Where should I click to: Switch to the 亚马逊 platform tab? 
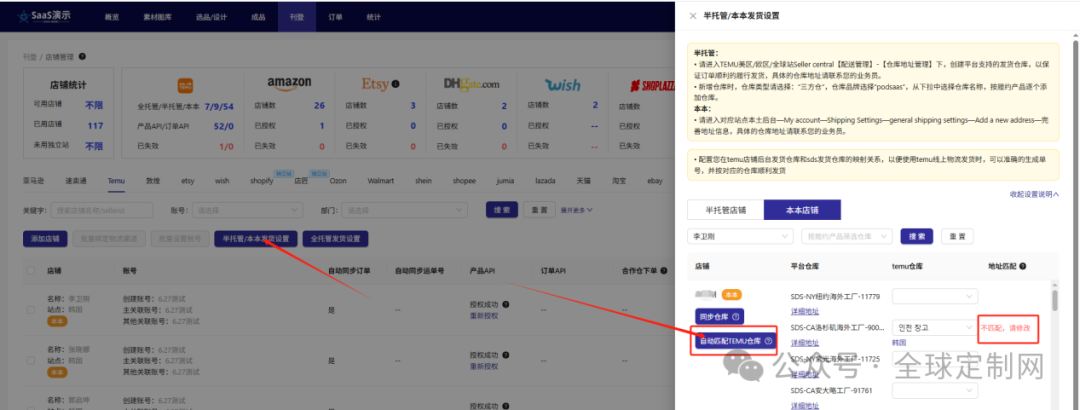tap(34, 181)
